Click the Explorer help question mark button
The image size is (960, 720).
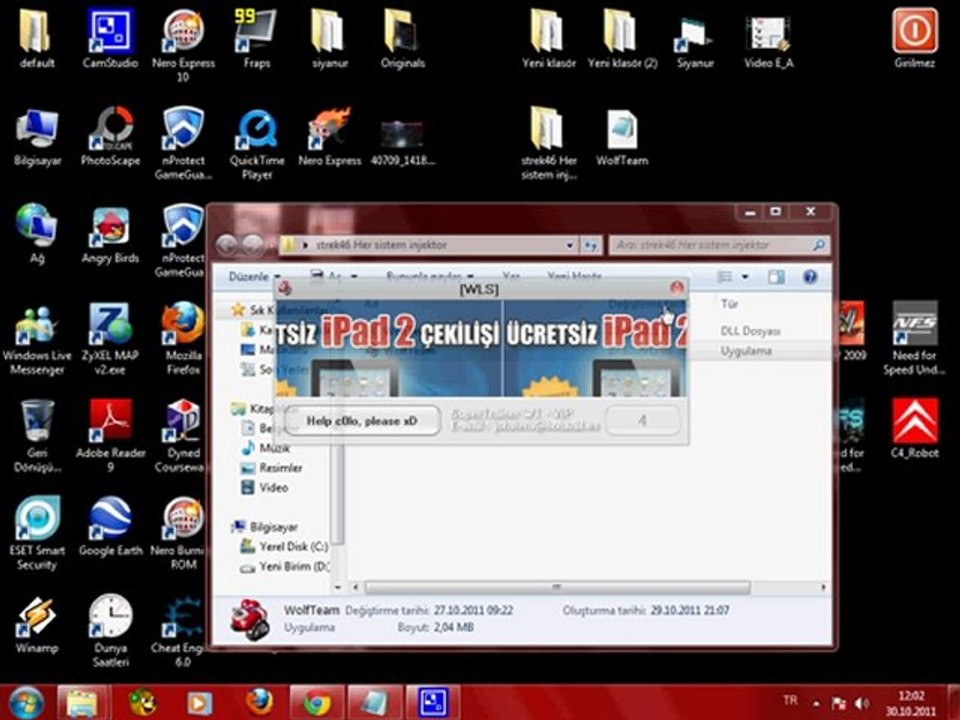pyautogui.click(x=809, y=277)
